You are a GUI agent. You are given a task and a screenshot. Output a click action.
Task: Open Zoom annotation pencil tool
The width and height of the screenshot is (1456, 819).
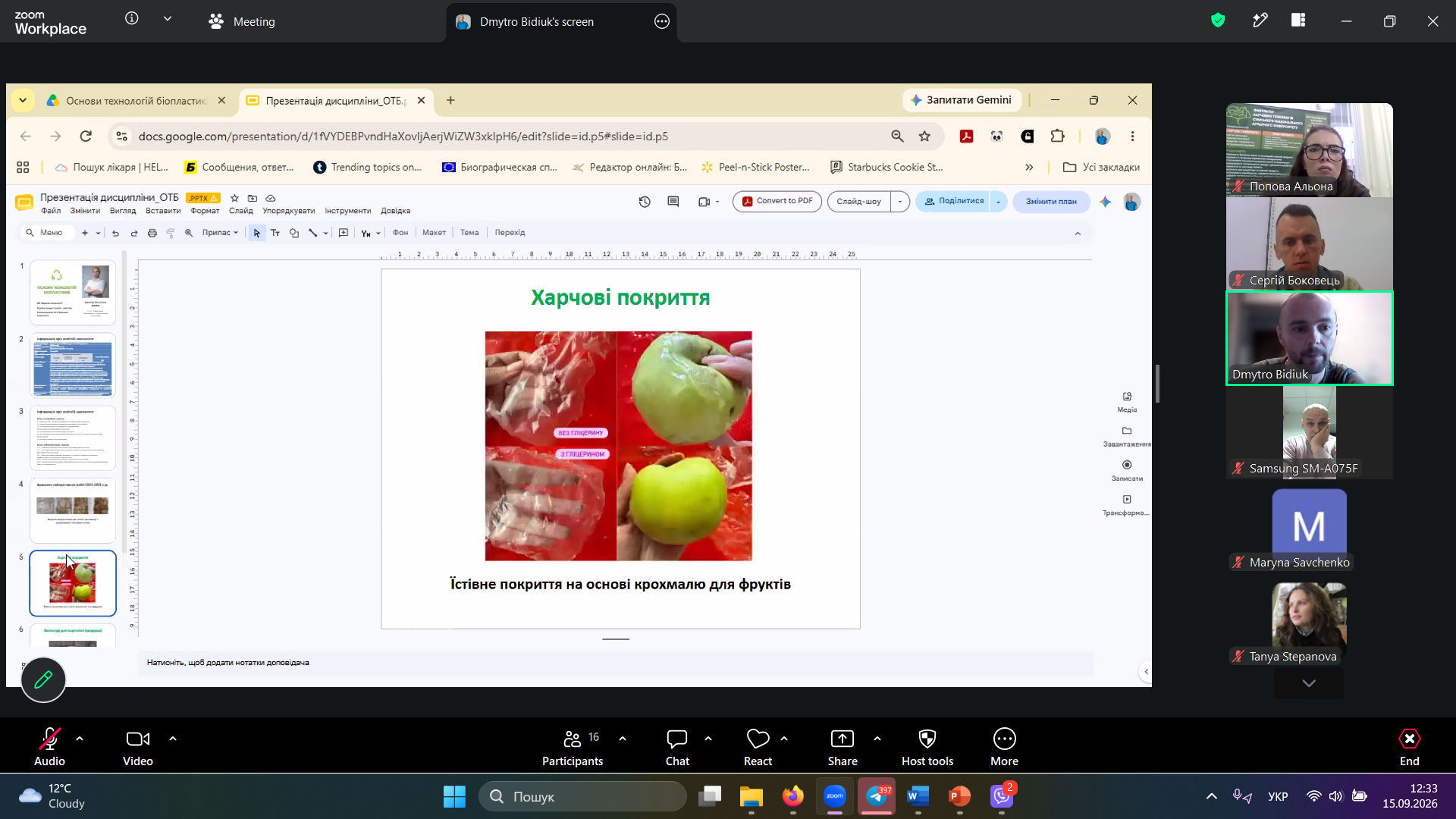[43, 680]
